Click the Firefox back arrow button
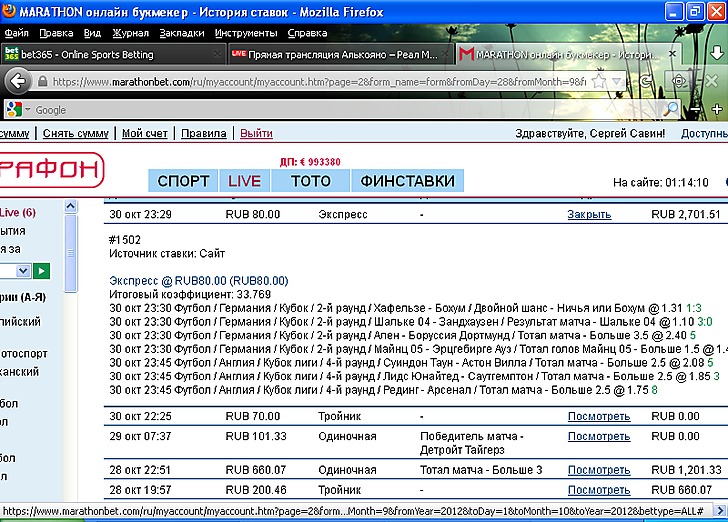Image resolution: width=728 pixels, height=522 pixels. [x=18, y=82]
